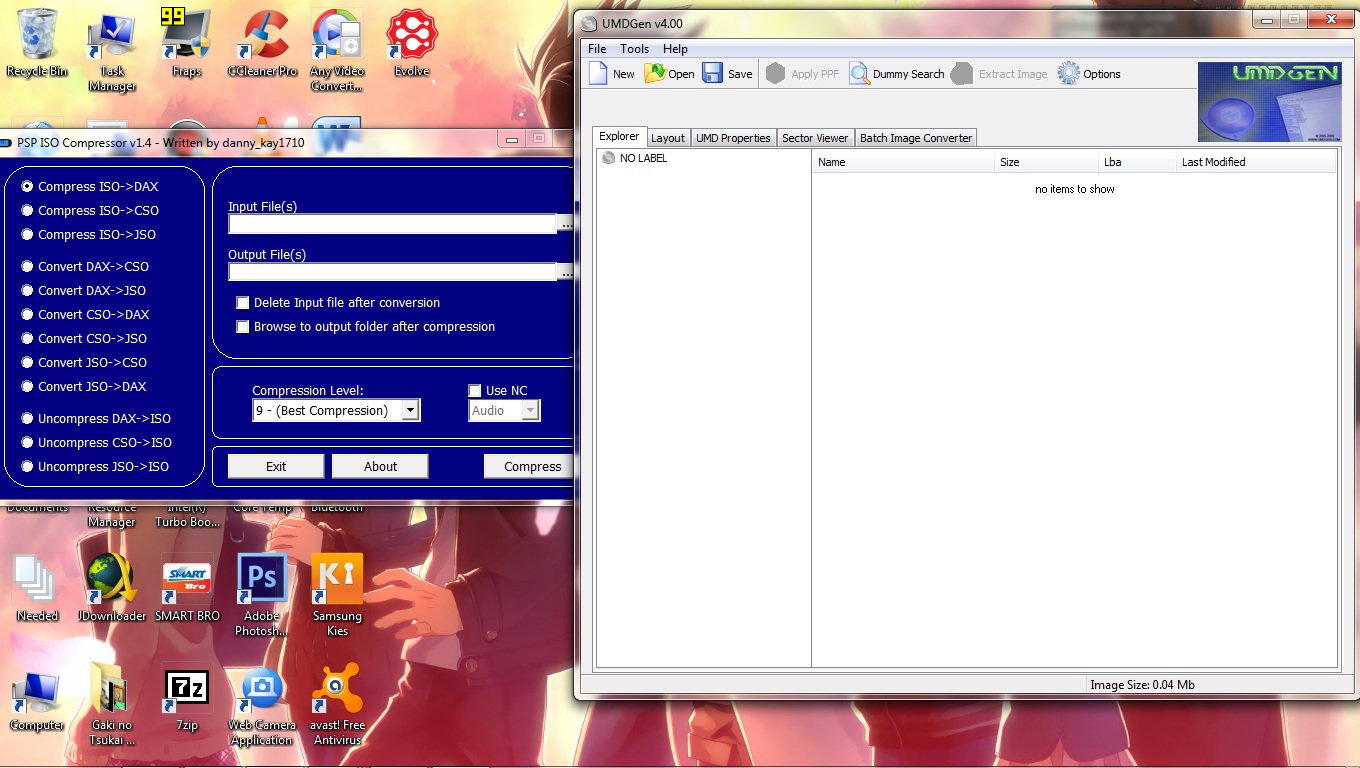Open UMDGen Options gear icon
This screenshot has height=768, width=1360.
coord(1069,73)
